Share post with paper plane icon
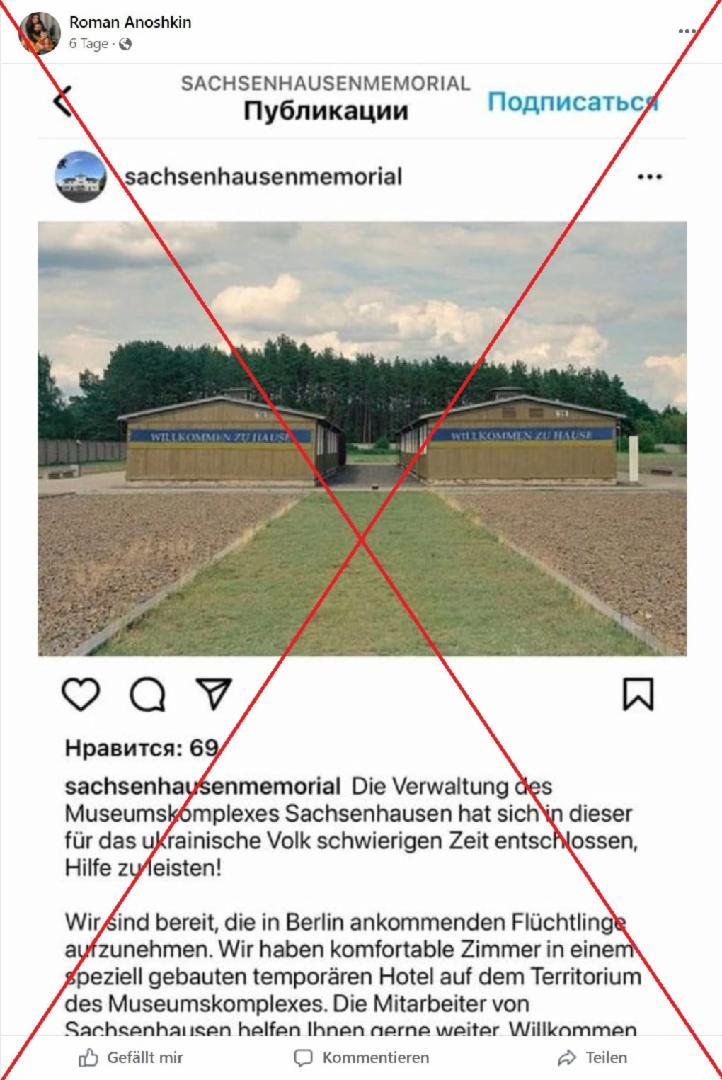722x1080 pixels. [214, 693]
